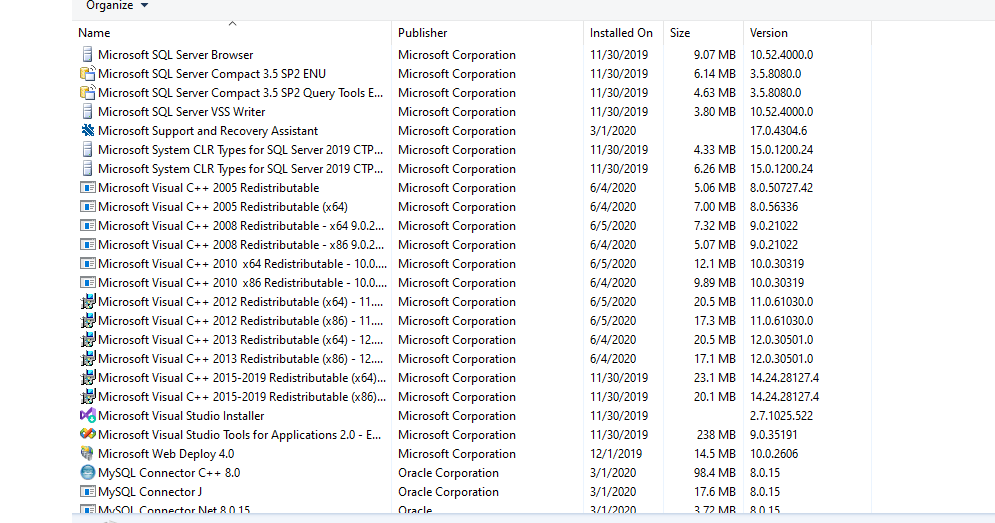Click the Visual C++ 2012 (x64) installer icon
The image size is (995, 523).
[x=88, y=302]
